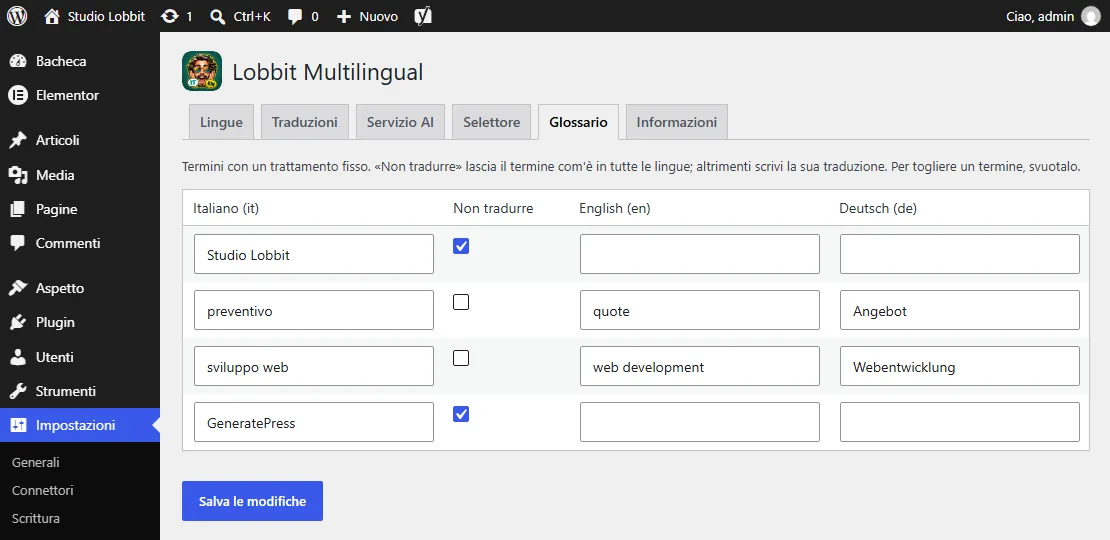Check Non tradurre for sviluppo web

click(x=461, y=358)
